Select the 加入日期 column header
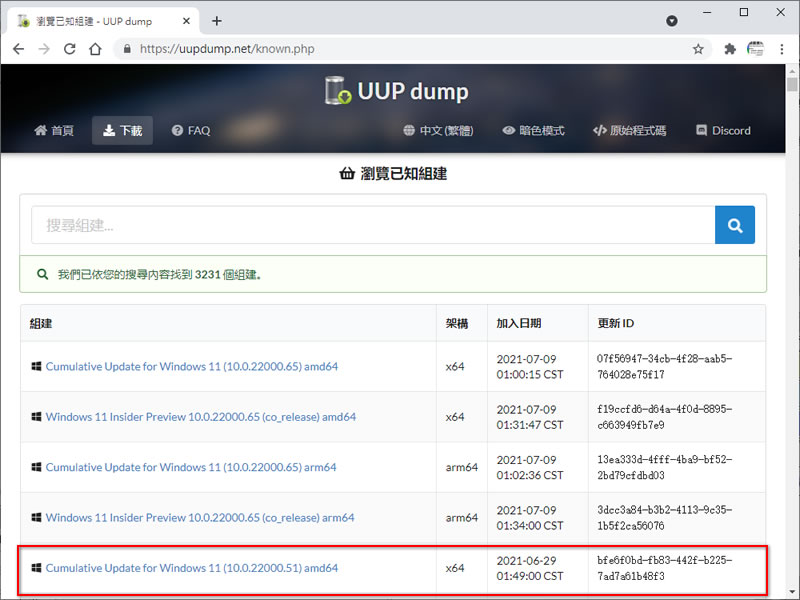Image resolution: width=800 pixels, height=600 pixels. pos(518,323)
